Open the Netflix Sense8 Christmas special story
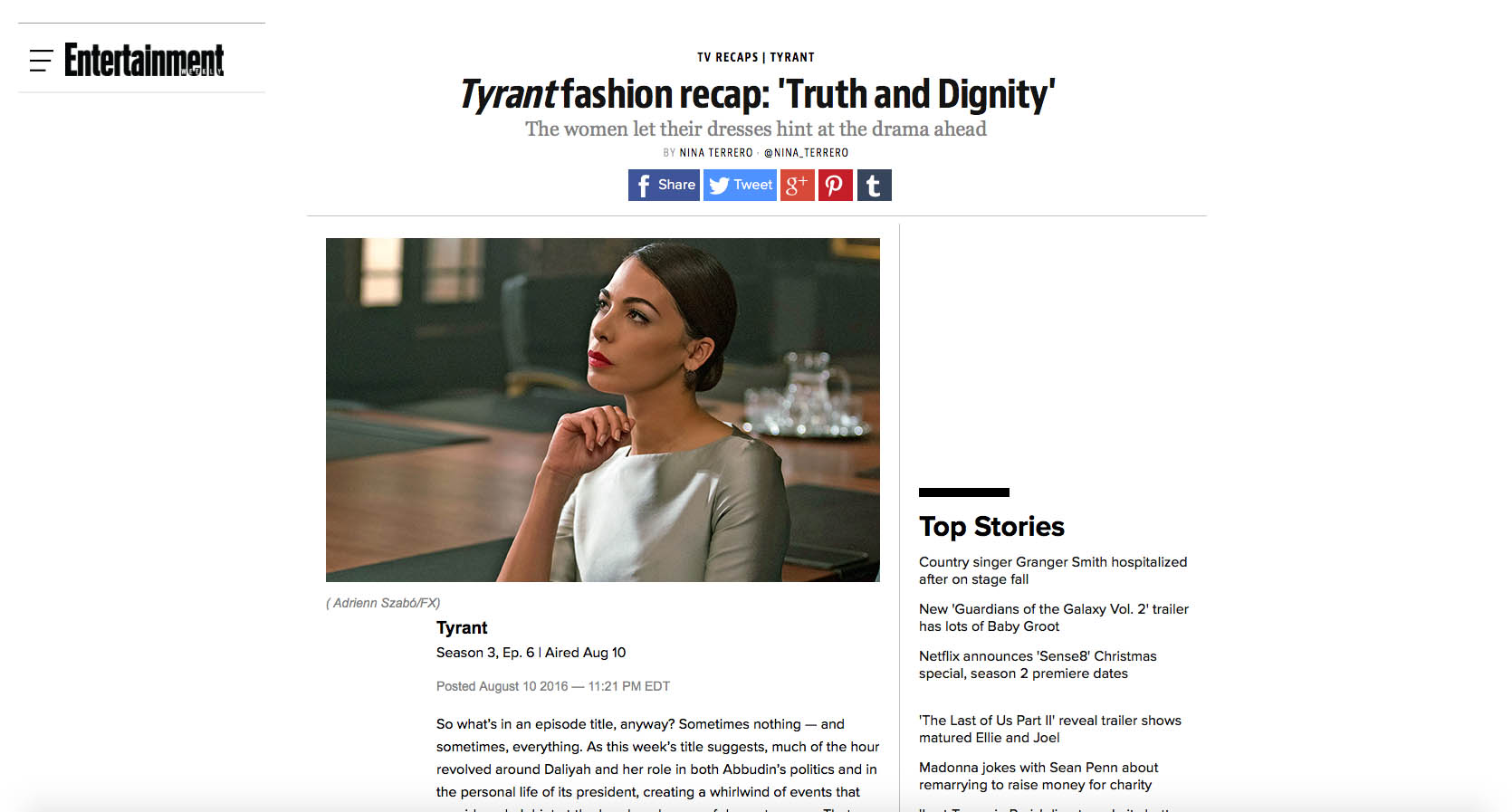 [1038, 664]
